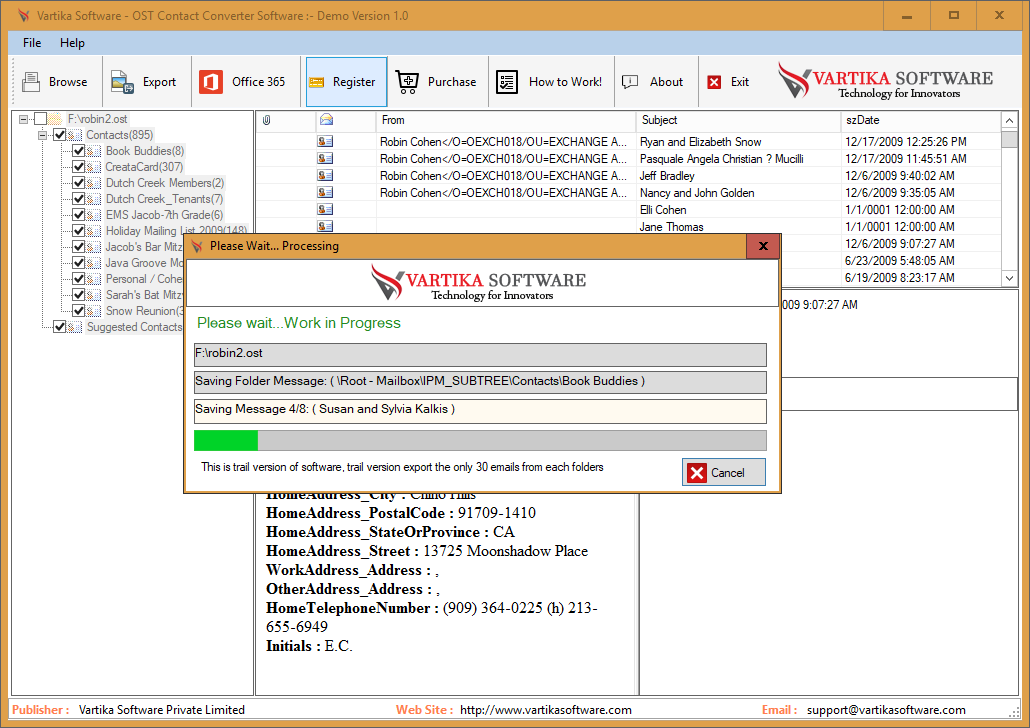Click the Saving Message 4/8 status field

480,411
